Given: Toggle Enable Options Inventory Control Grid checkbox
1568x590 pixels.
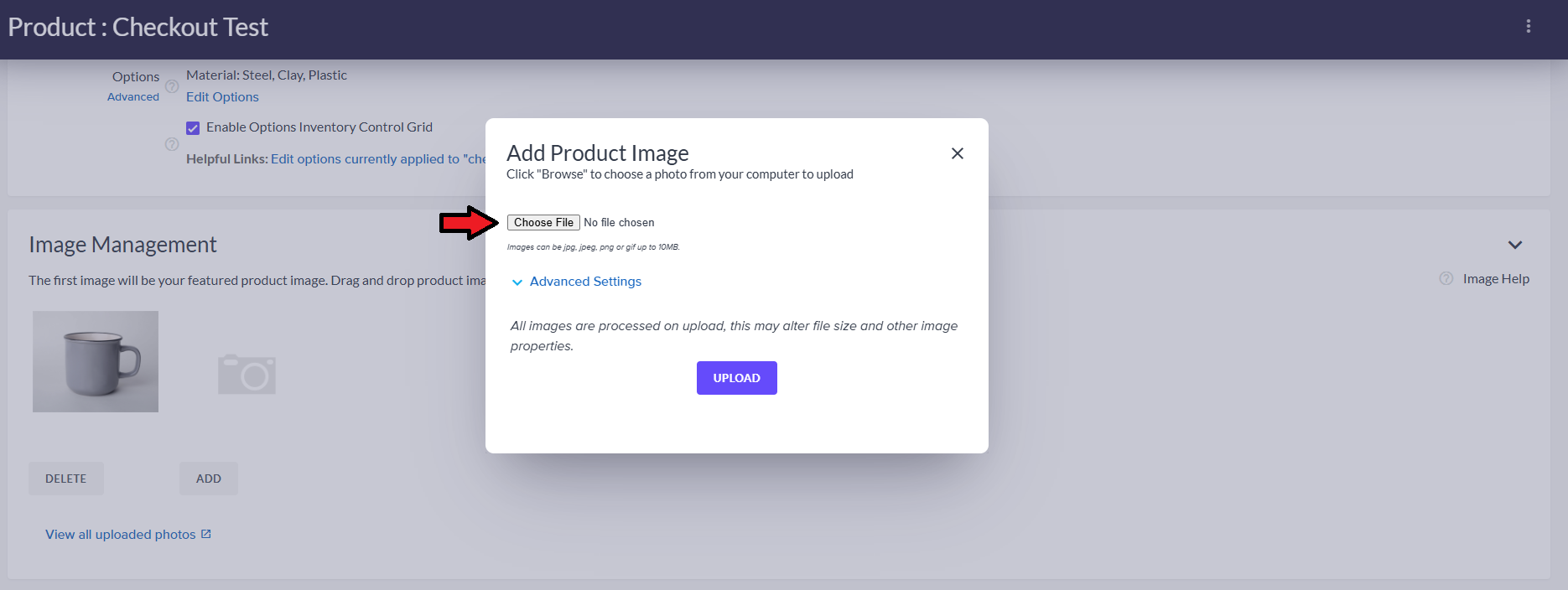Looking at the screenshot, I should (193, 128).
